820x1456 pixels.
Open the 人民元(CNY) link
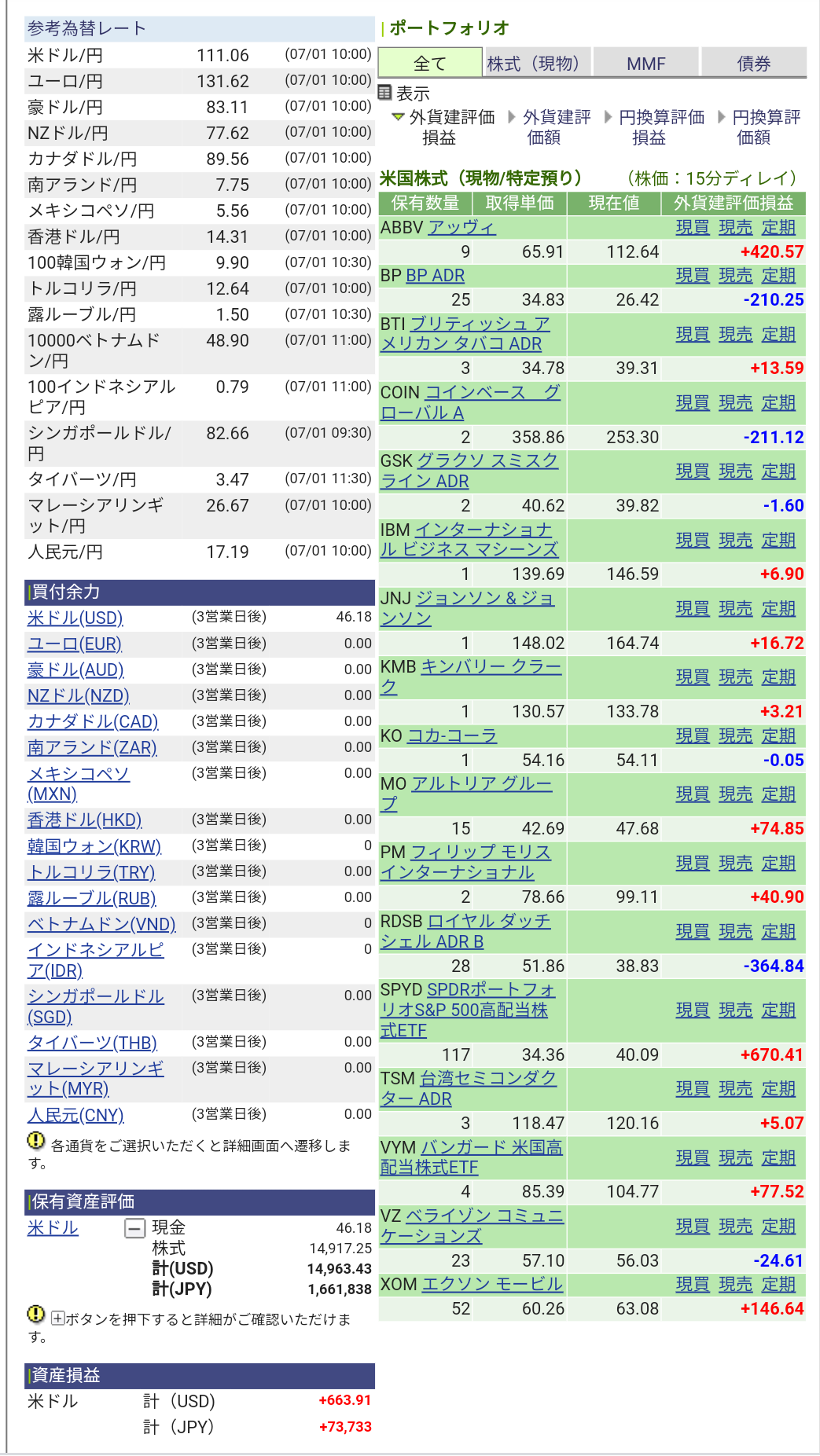tap(75, 1115)
